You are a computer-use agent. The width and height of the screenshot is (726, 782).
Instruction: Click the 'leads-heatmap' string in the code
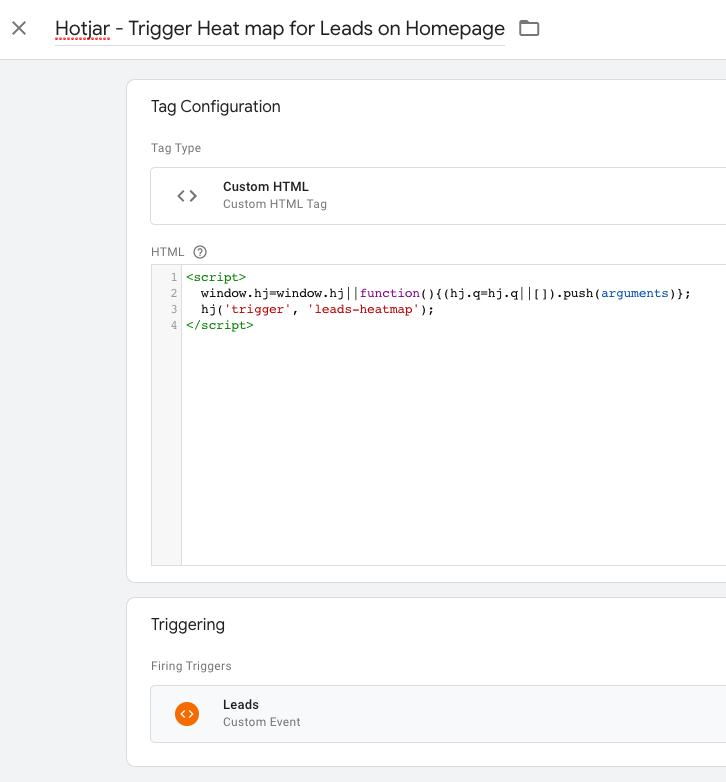click(x=363, y=309)
